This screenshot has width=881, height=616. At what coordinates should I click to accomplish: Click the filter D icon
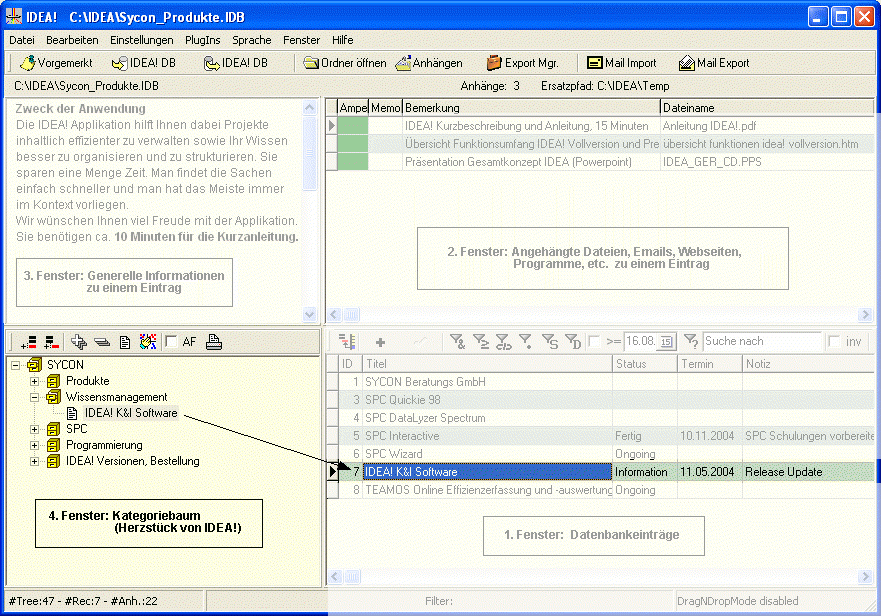click(573, 342)
